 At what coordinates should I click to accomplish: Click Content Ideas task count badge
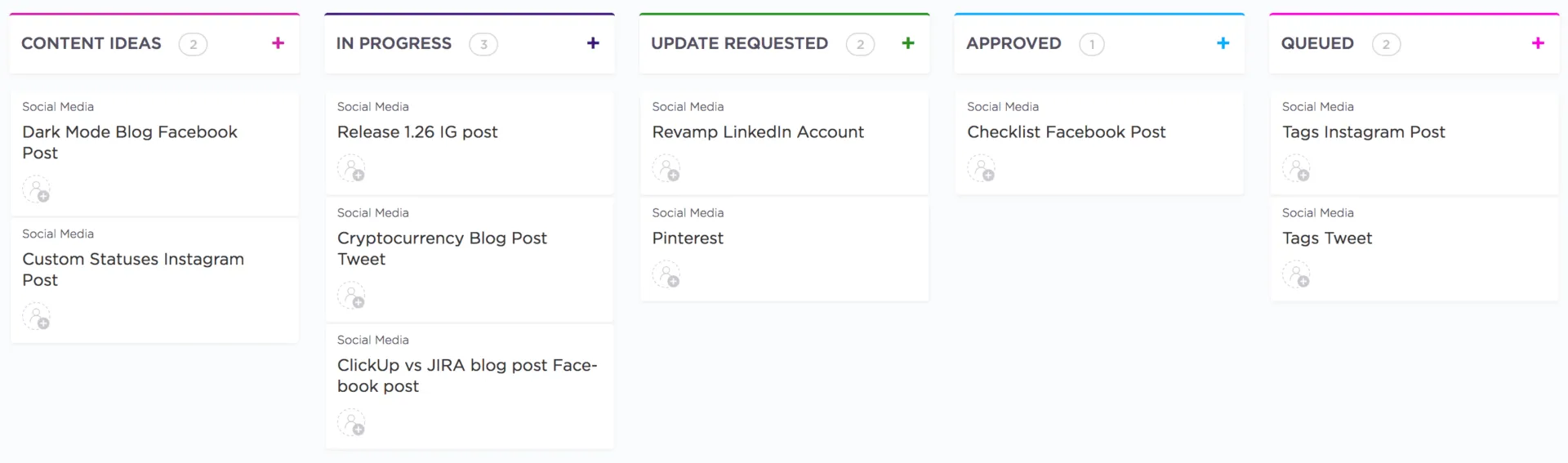coord(194,44)
